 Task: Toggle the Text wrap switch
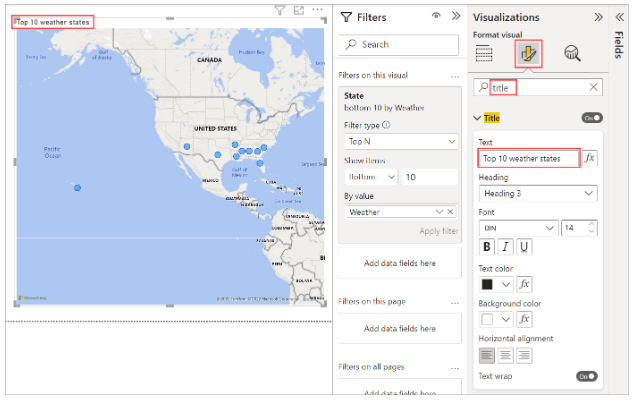(586, 377)
